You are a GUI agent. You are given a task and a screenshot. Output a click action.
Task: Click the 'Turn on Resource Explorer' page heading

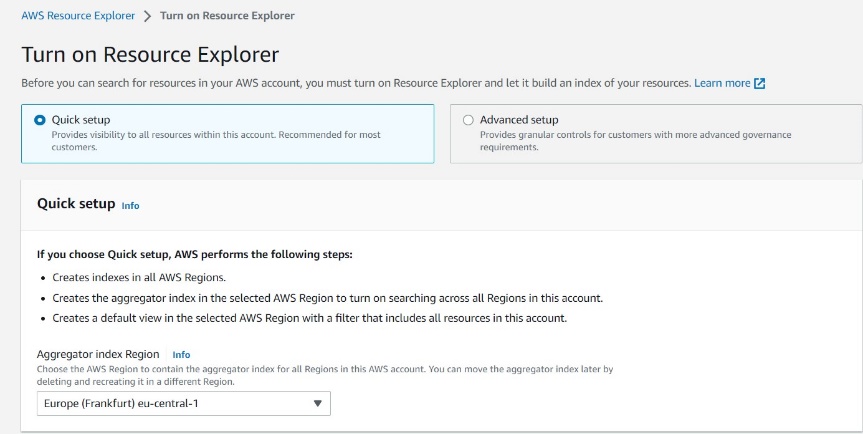click(x=150, y=54)
